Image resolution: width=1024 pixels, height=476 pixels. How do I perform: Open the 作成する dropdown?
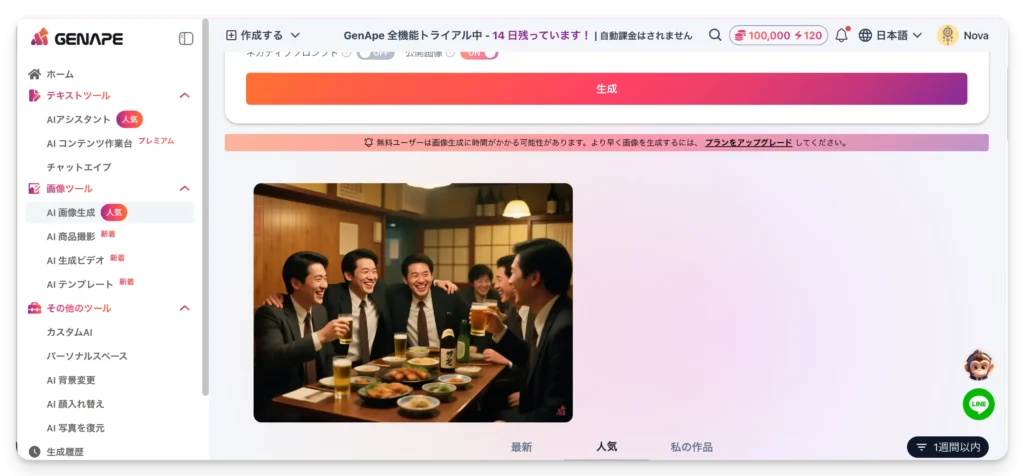tap(263, 35)
